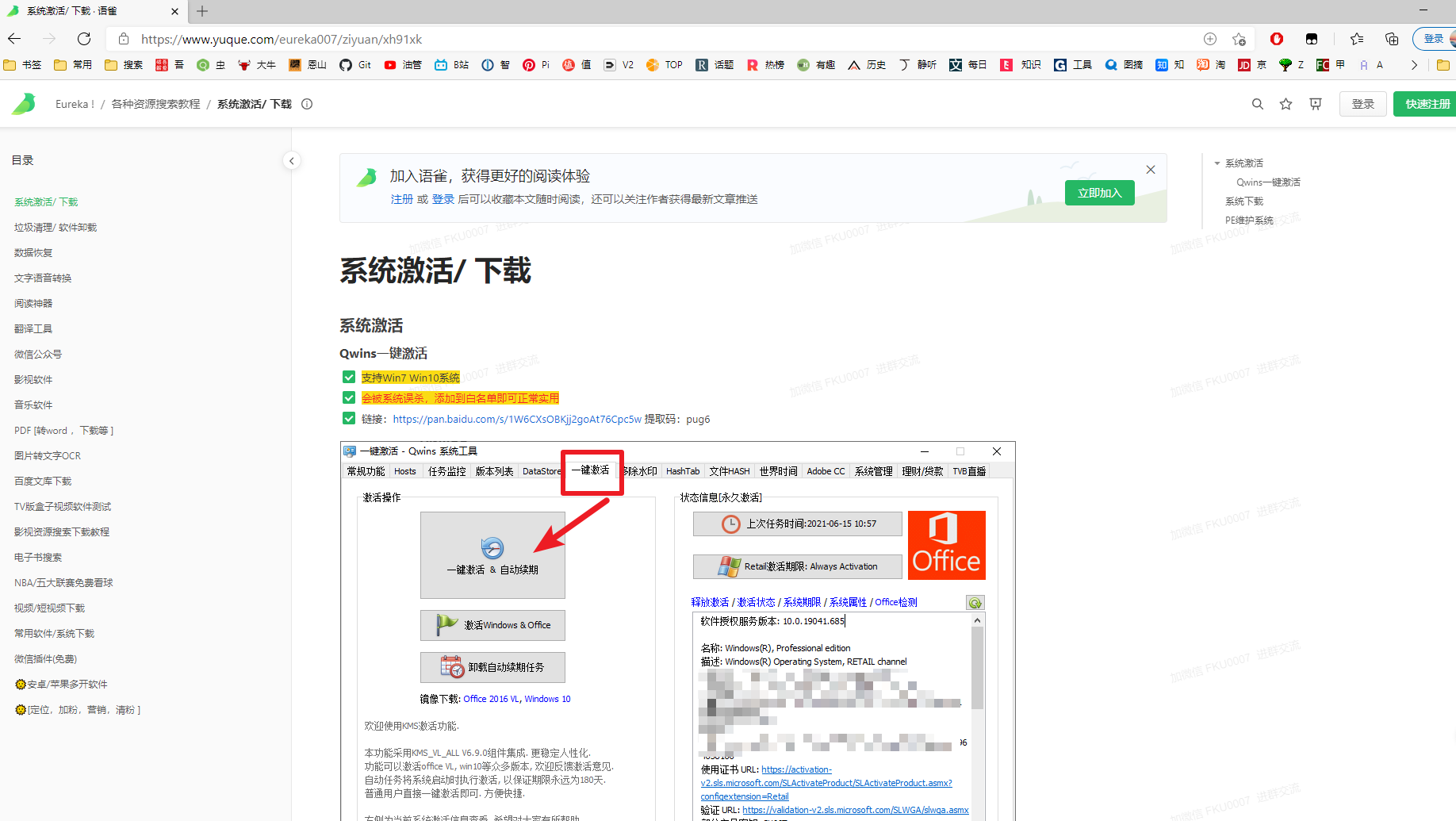Open the 常用 bookmarks folder
The image size is (1456, 821).
(73, 65)
